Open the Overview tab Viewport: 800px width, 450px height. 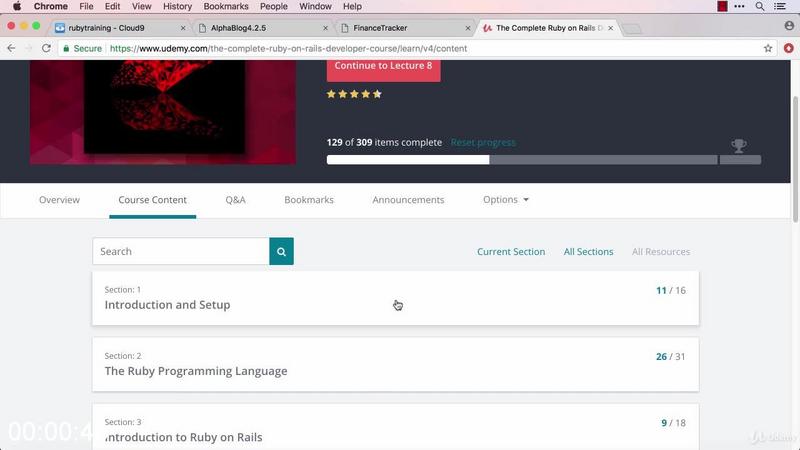point(59,199)
